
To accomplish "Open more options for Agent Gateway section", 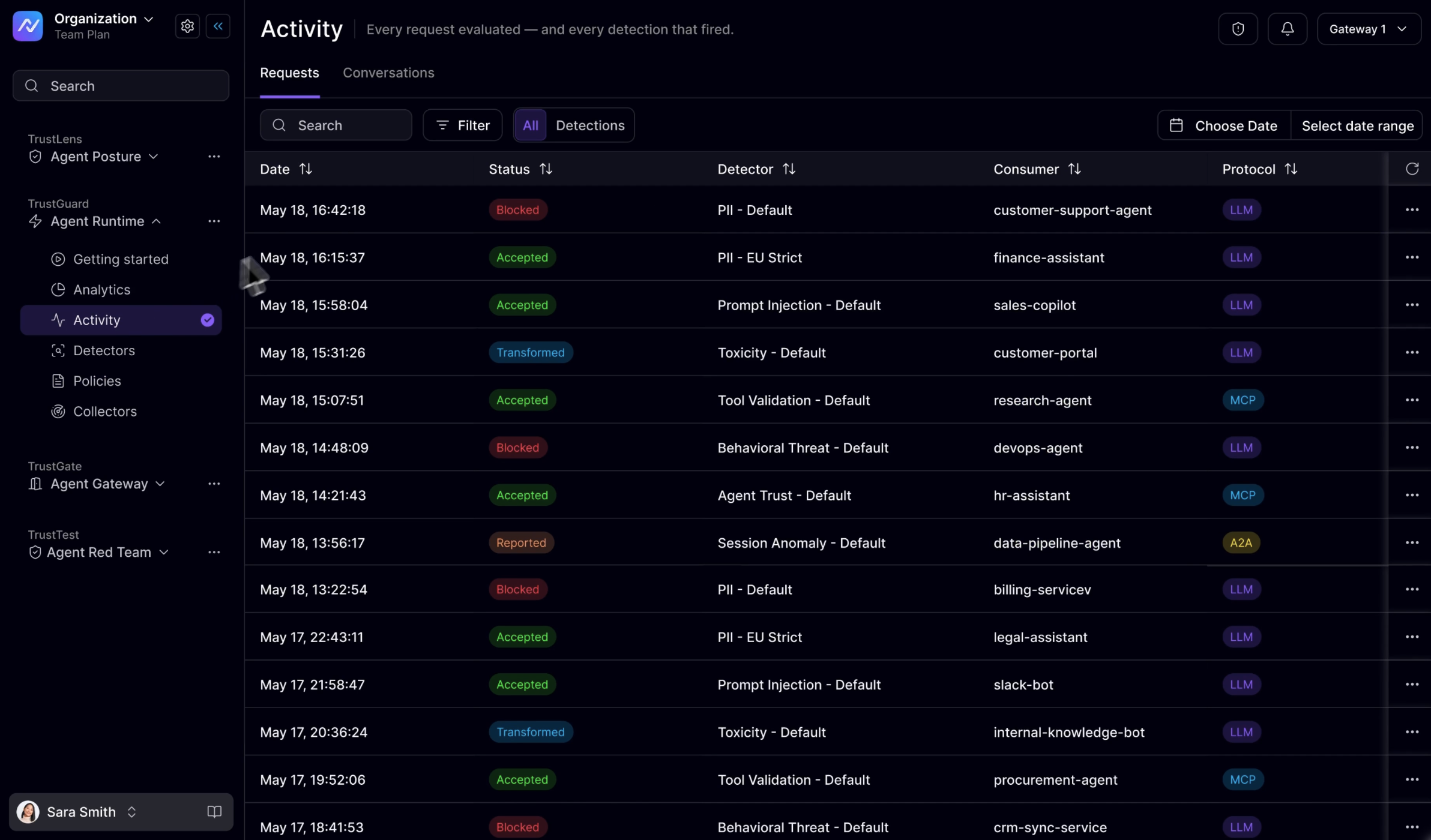I will [214, 484].
